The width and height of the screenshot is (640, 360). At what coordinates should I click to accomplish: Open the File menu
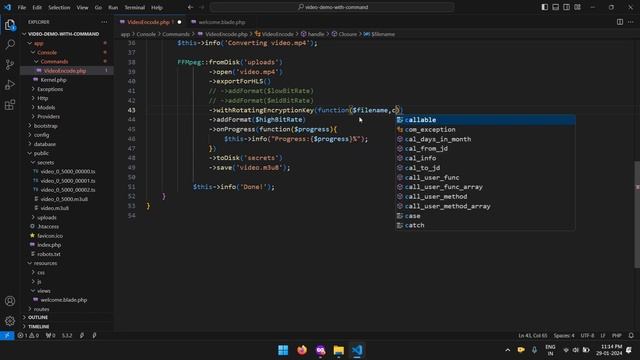pos(22,7)
